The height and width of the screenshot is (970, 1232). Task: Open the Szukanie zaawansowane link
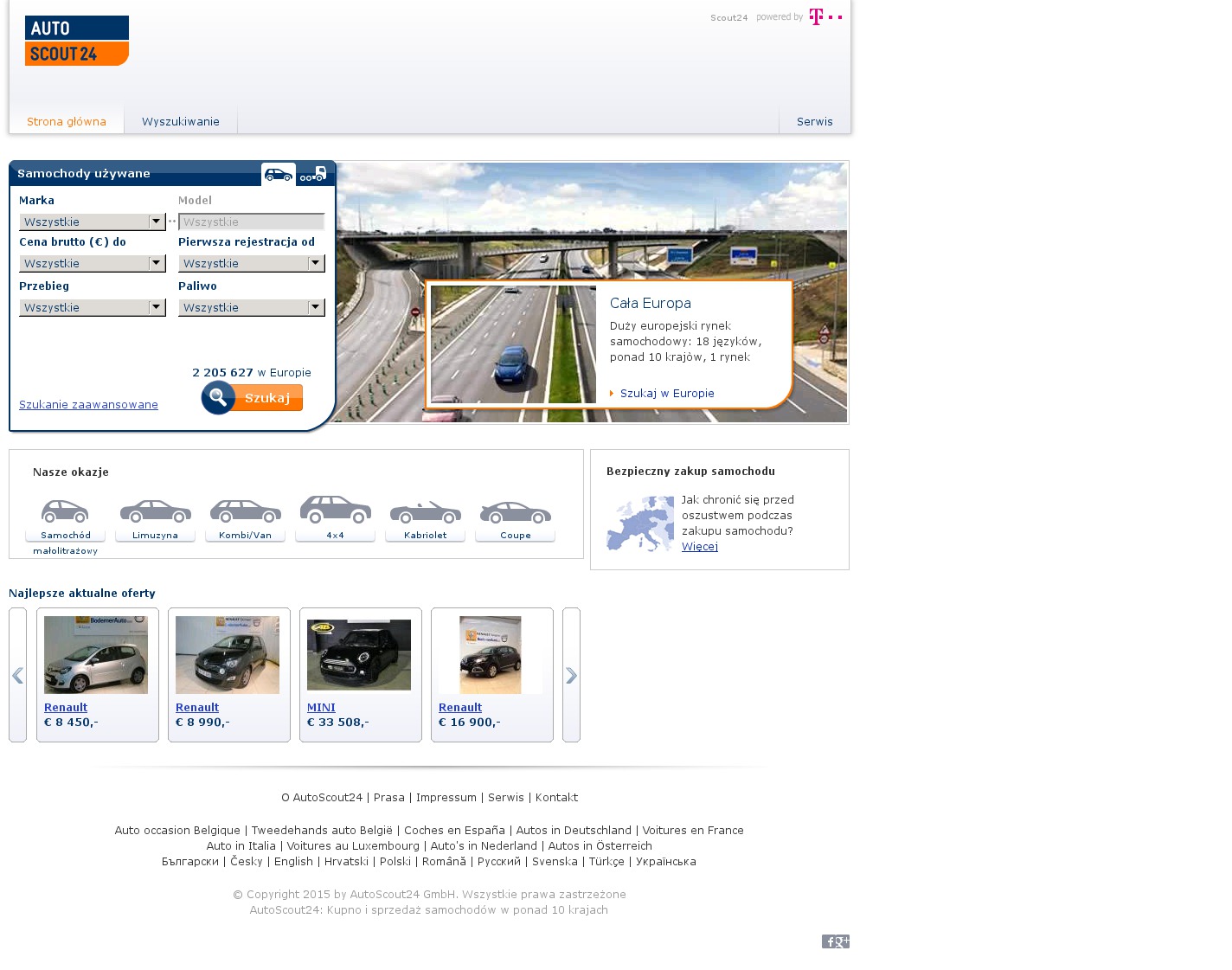click(88, 405)
